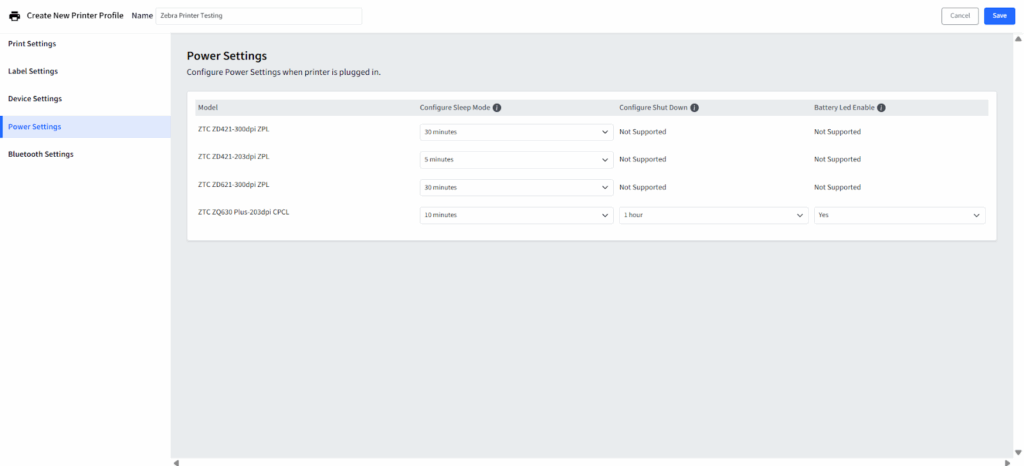Open Print Settings in the sidebar
Screen dimensions: 1024x466
(x=32, y=44)
